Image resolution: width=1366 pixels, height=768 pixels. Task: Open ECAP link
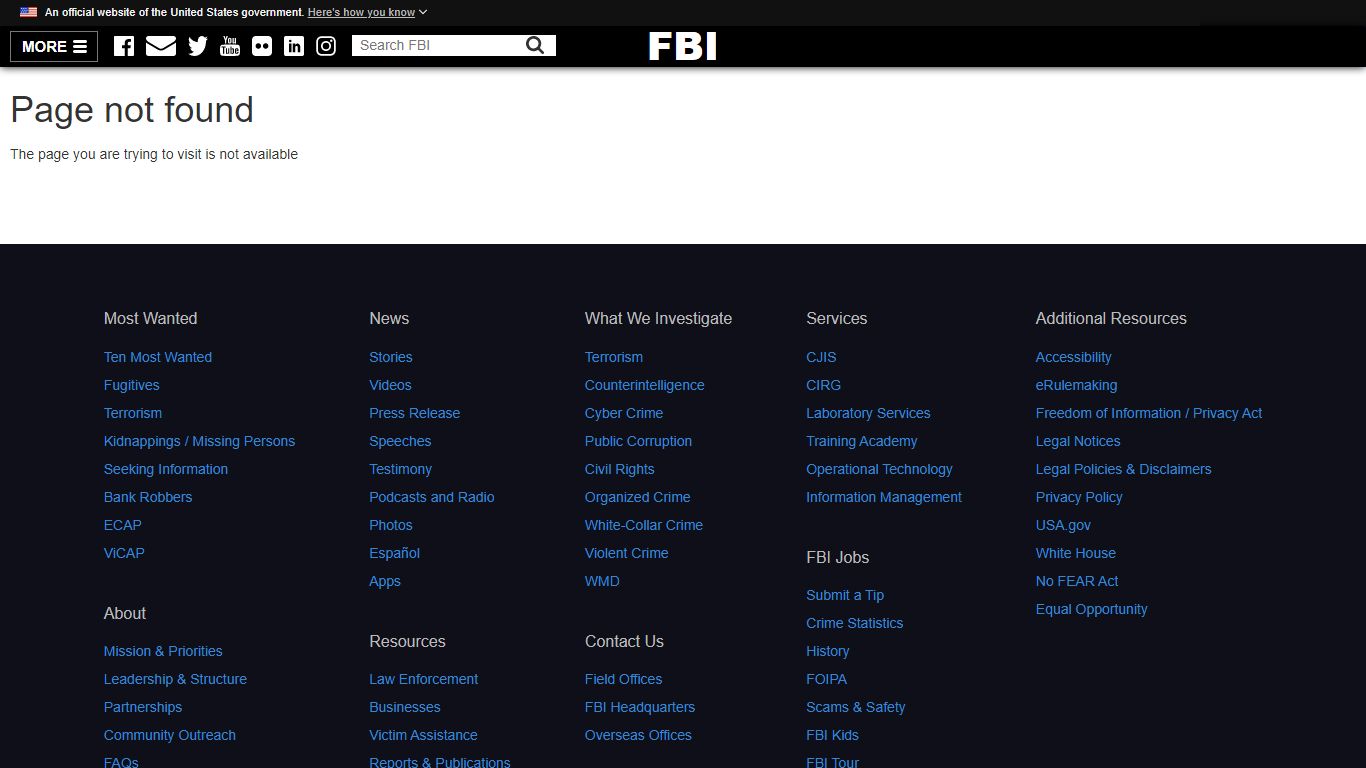[123, 525]
